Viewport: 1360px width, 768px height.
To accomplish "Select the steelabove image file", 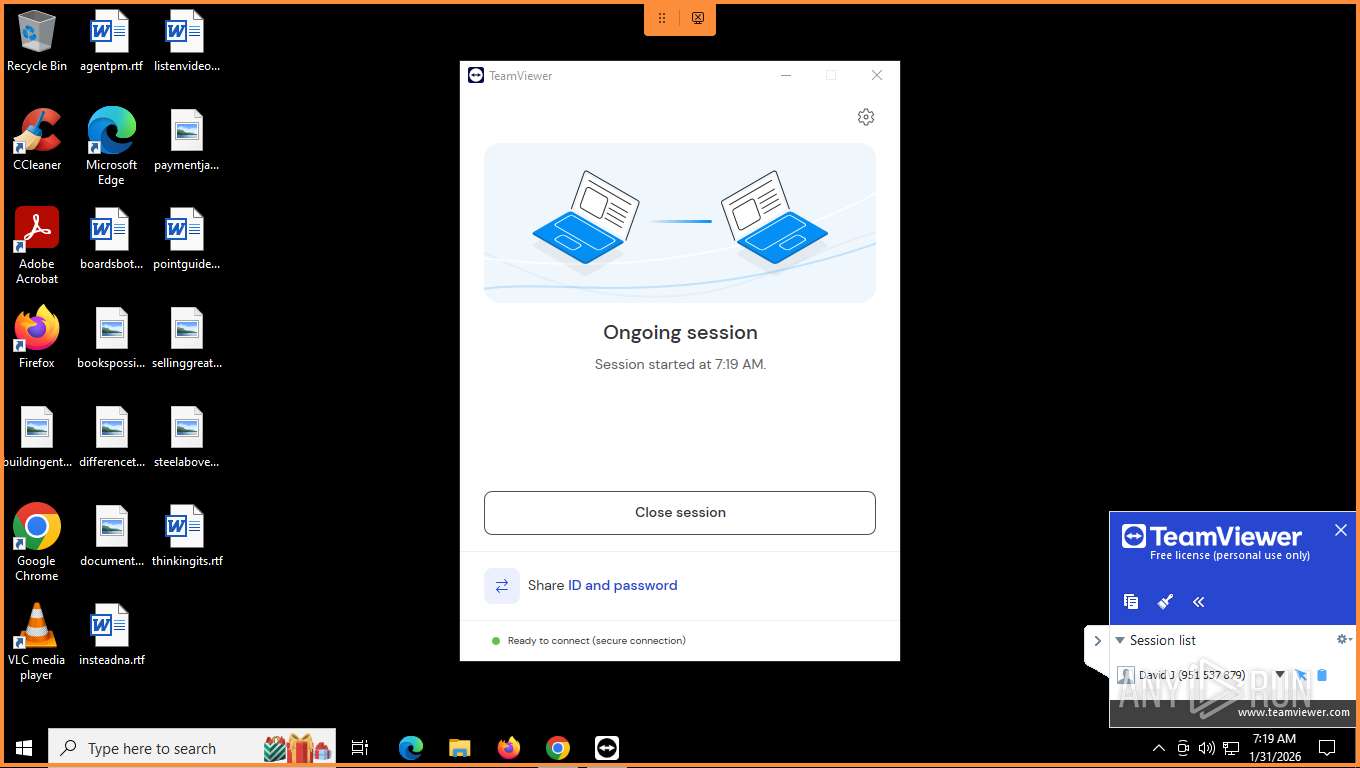I will click(187, 437).
